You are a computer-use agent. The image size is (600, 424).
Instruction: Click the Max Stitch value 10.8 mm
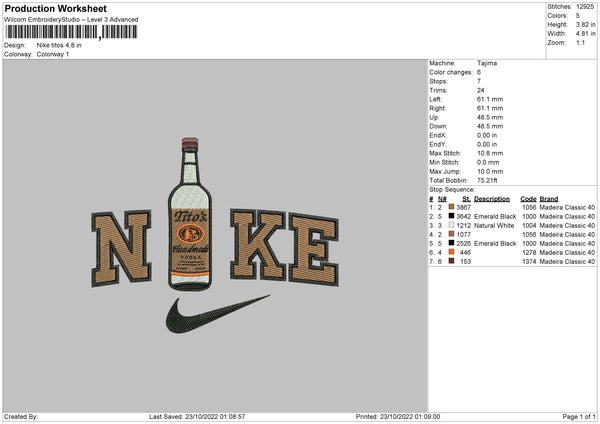490,153
